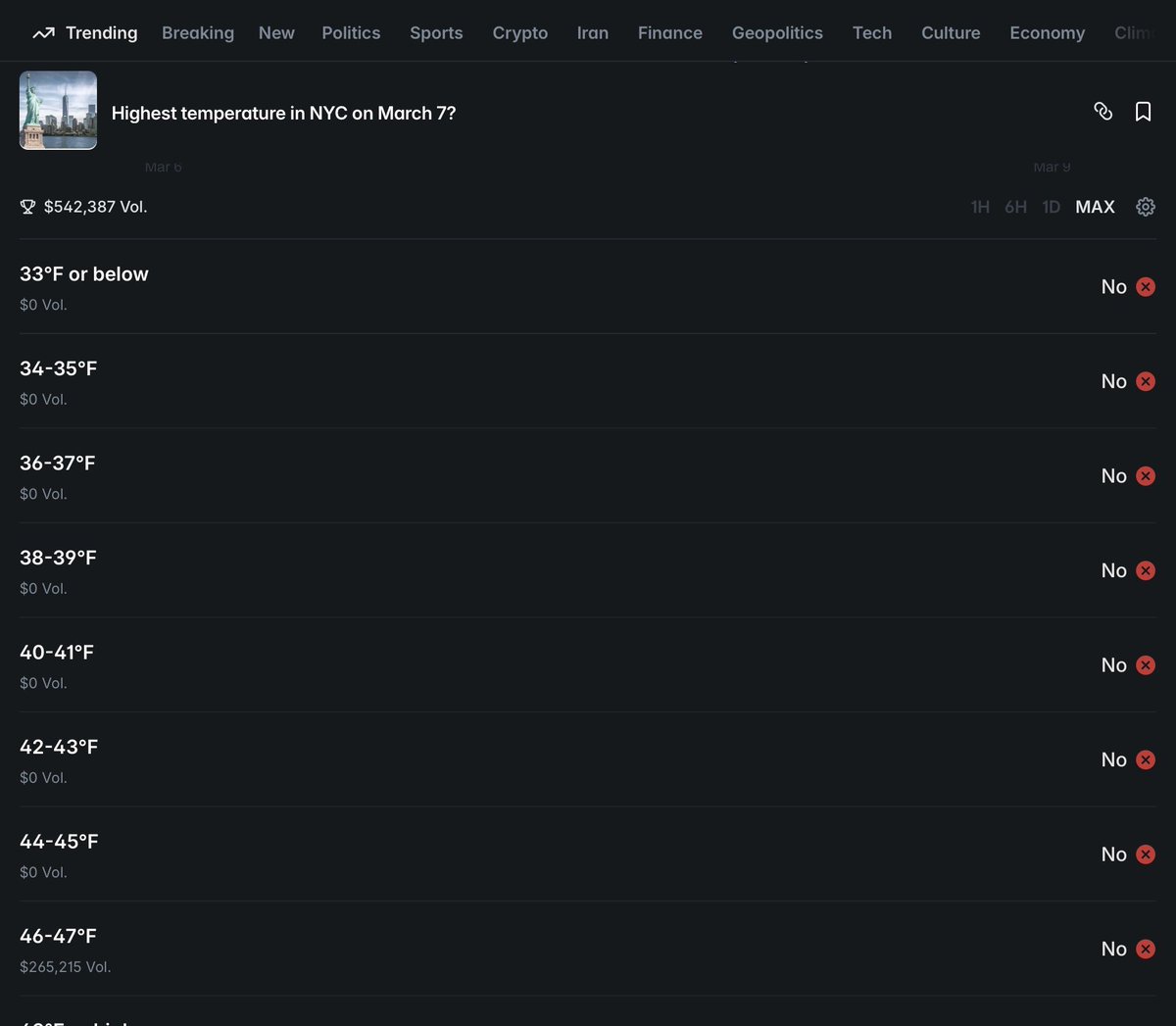Open the Statue of Liberty thumbnail
Viewport: 1176px width, 1026px height.
(x=58, y=110)
